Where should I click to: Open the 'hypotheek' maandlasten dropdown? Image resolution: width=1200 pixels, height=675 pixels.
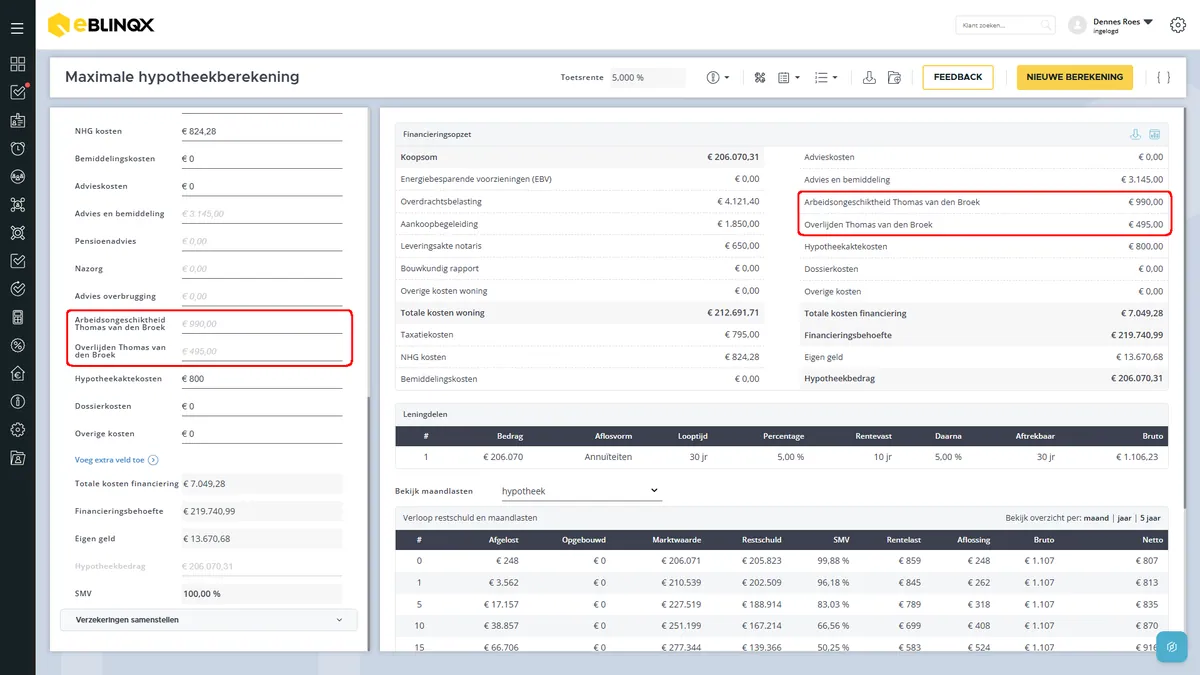point(580,491)
